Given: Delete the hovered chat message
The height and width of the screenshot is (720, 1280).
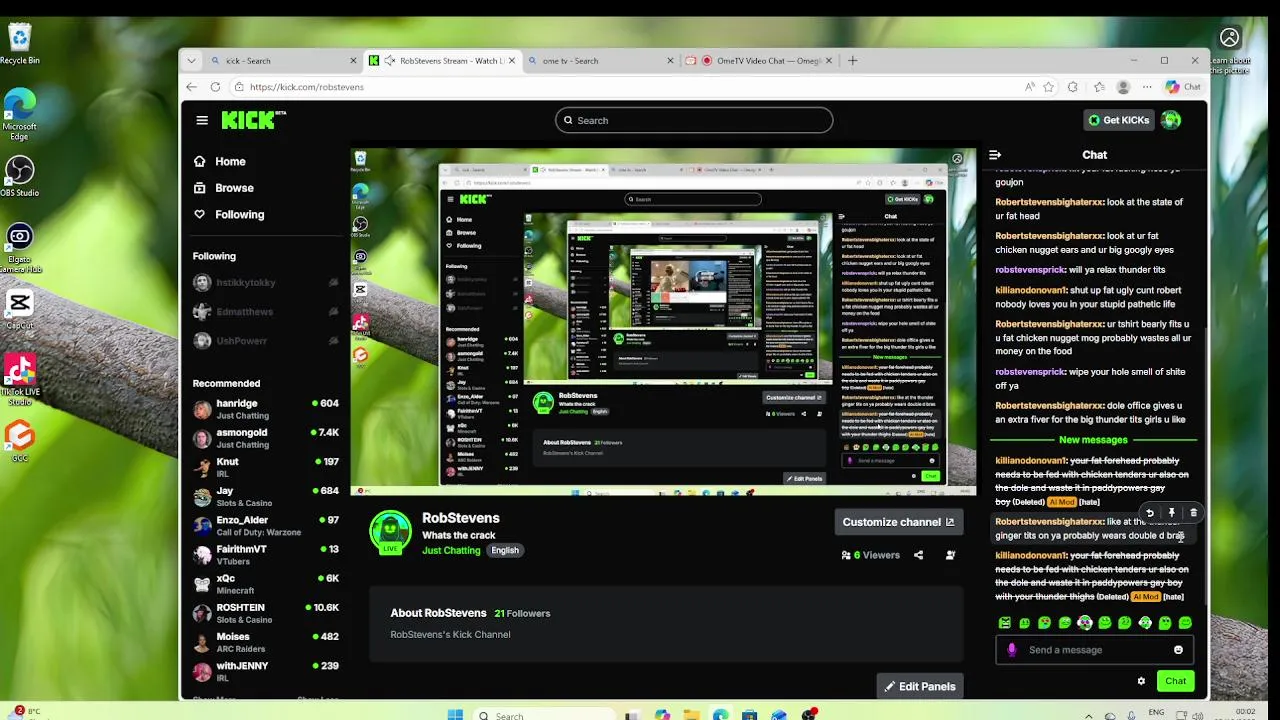Looking at the screenshot, I should [x=1193, y=513].
